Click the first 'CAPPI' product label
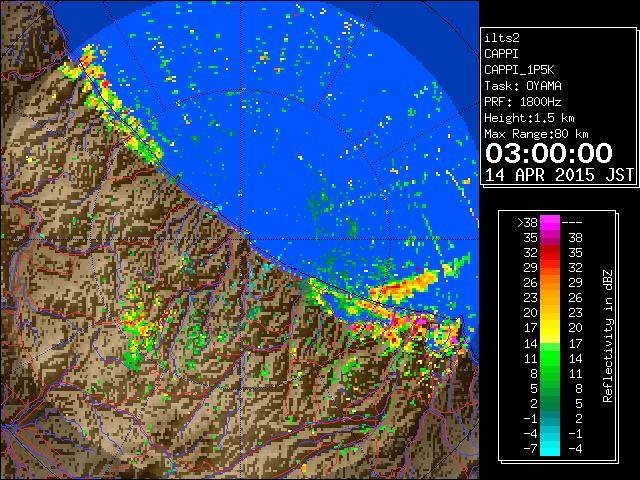Viewport: 640px width, 480px height. (501, 54)
